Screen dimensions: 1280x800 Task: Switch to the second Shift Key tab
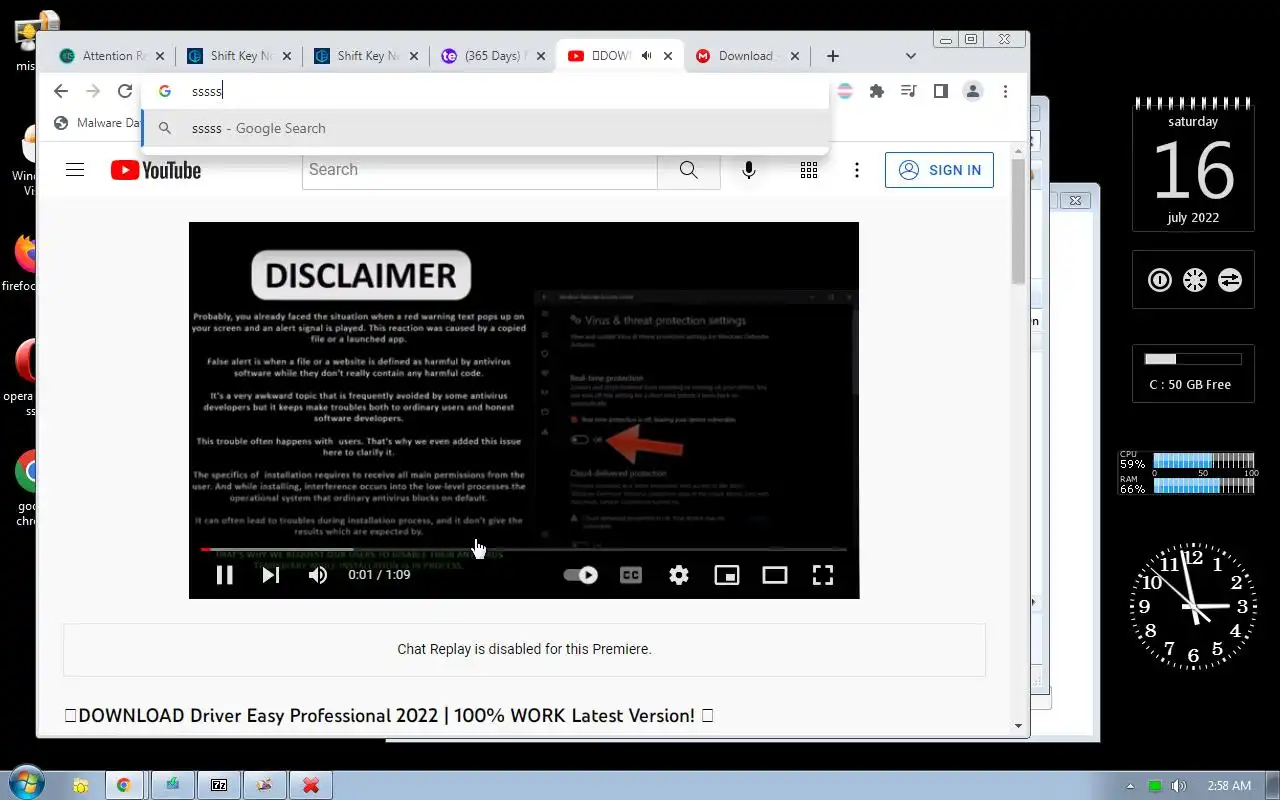[367, 56]
